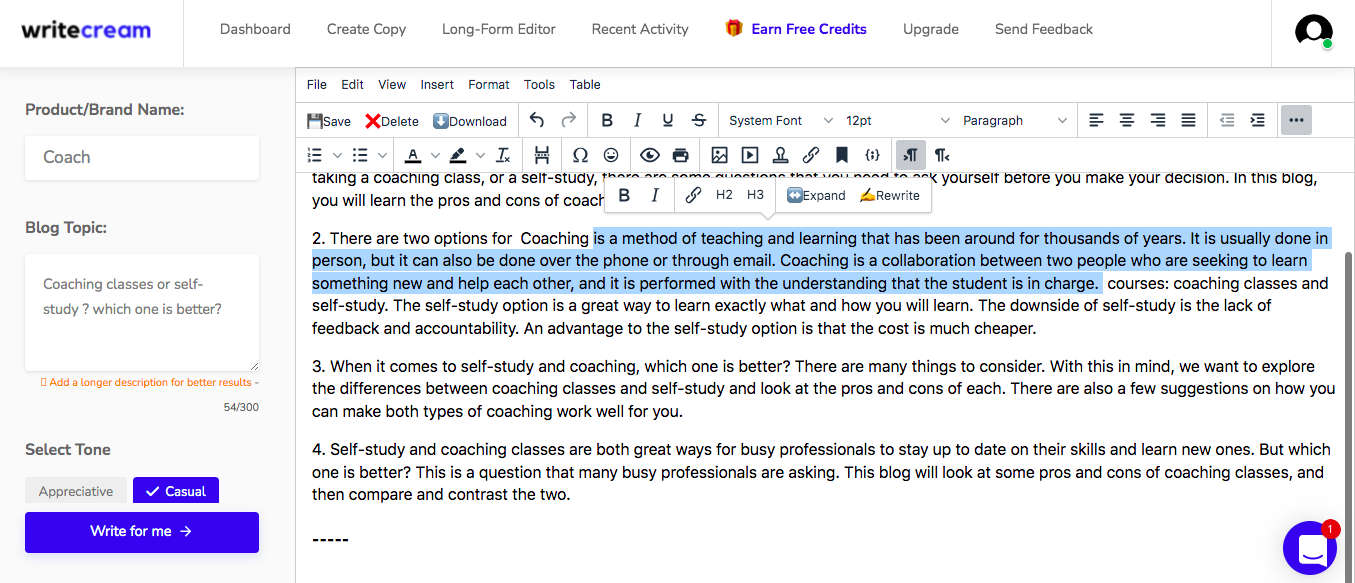This screenshot has width=1355, height=583.
Task: Switch tone to Appreciative
Action: [76, 490]
